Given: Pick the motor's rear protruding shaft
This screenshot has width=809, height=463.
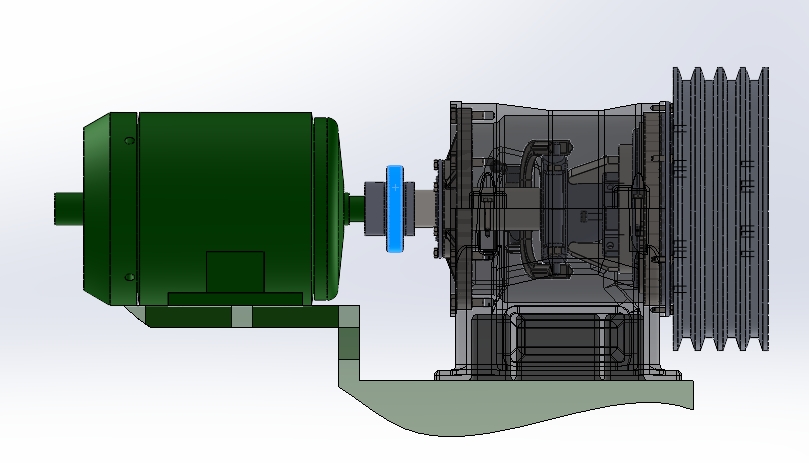Looking at the screenshot, I should coord(68,209).
